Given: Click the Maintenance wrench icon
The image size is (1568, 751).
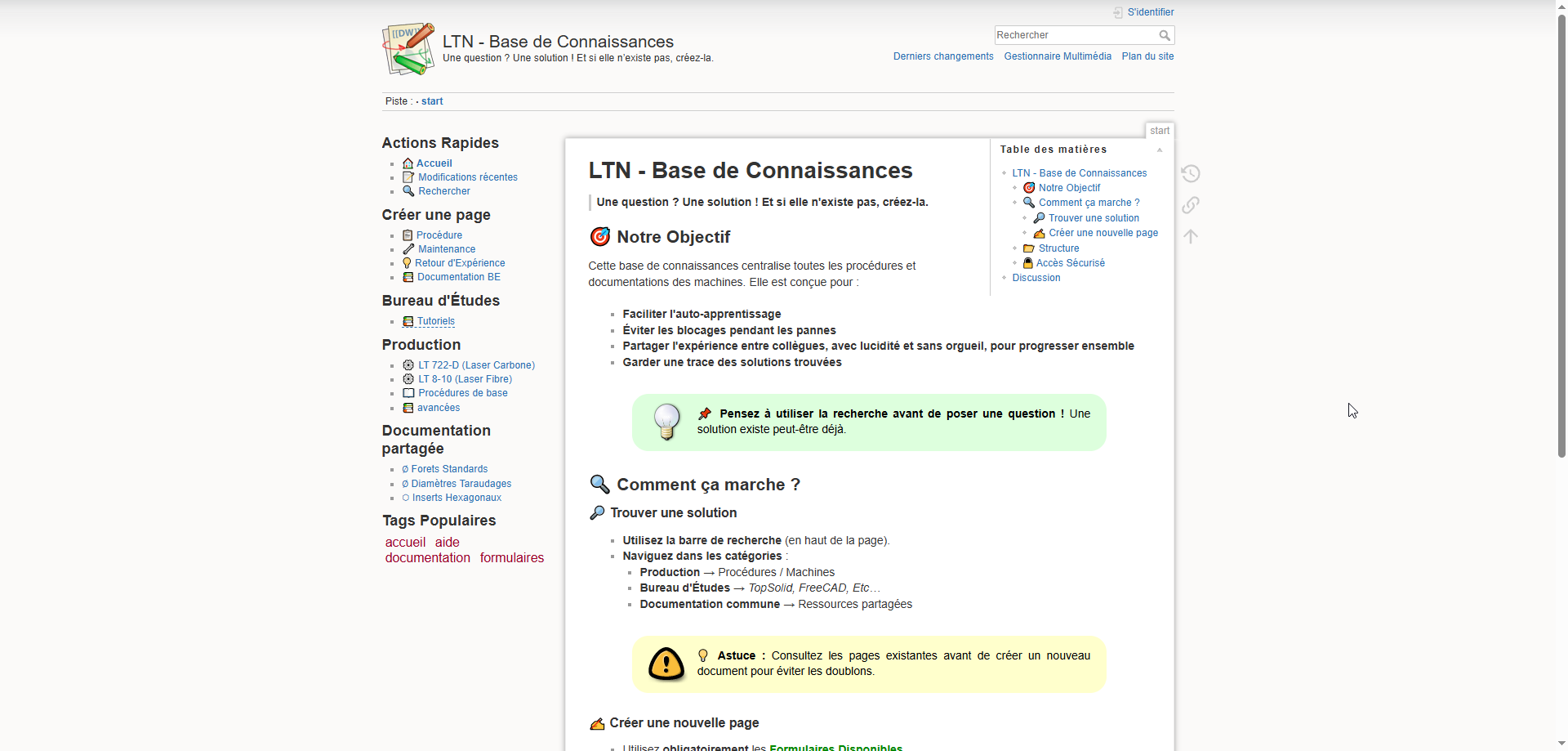Looking at the screenshot, I should (x=408, y=248).
